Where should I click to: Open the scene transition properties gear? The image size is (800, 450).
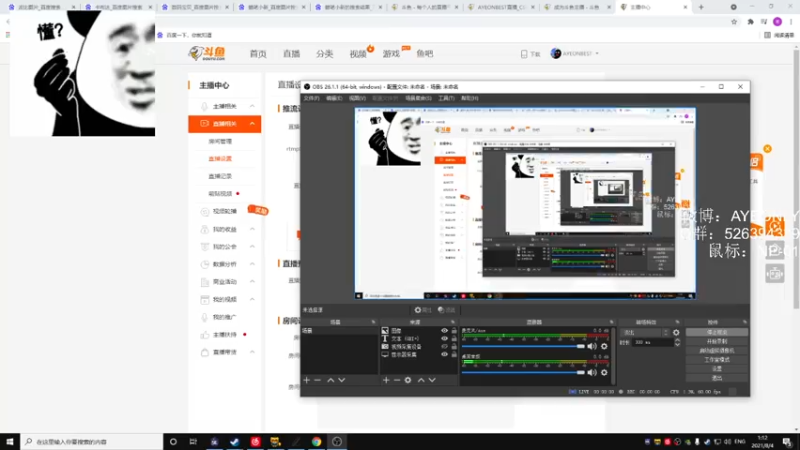pos(676,333)
